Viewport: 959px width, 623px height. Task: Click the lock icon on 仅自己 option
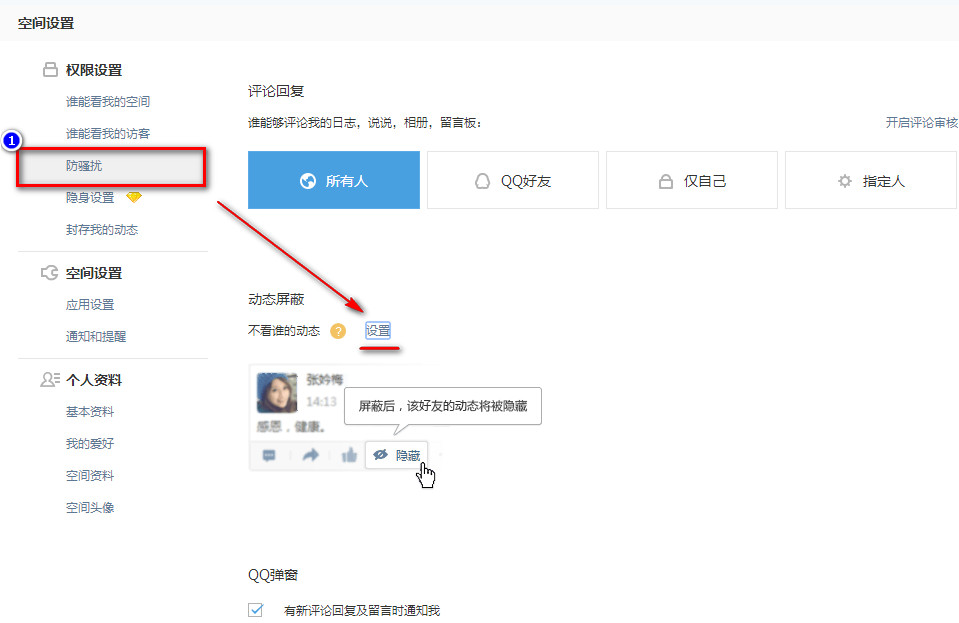(x=665, y=181)
